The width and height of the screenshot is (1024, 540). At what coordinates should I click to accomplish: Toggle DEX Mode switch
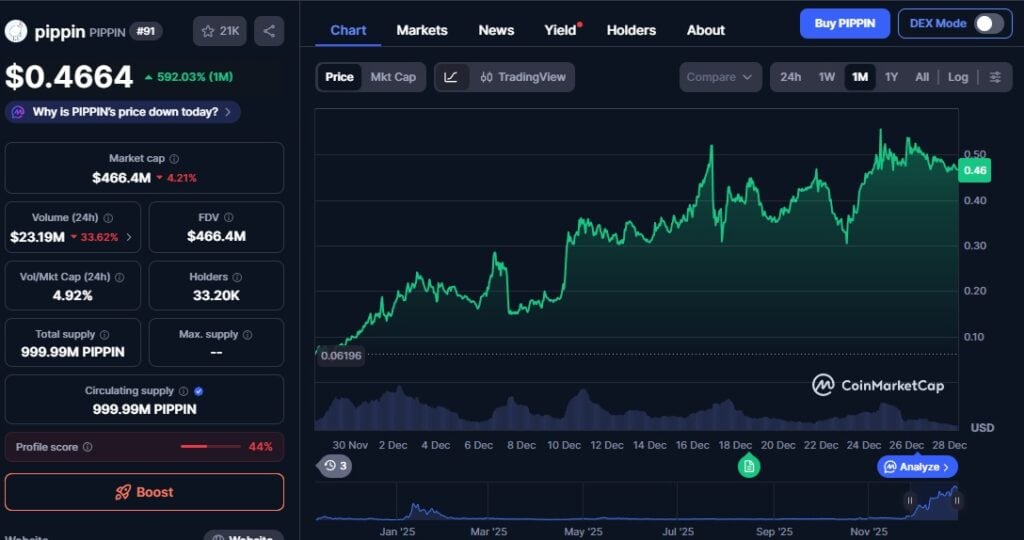click(988, 23)
